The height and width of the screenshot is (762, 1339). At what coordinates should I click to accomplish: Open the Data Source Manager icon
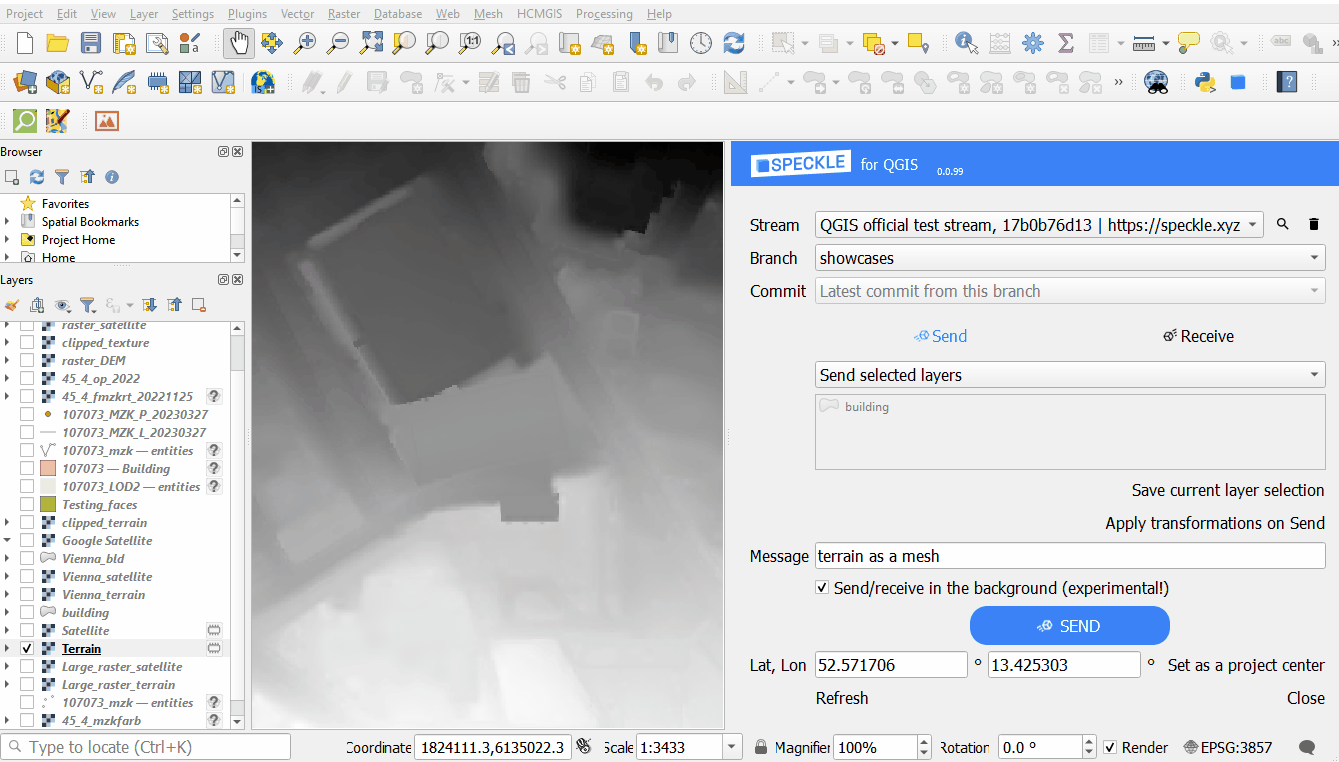click(25, 82)
